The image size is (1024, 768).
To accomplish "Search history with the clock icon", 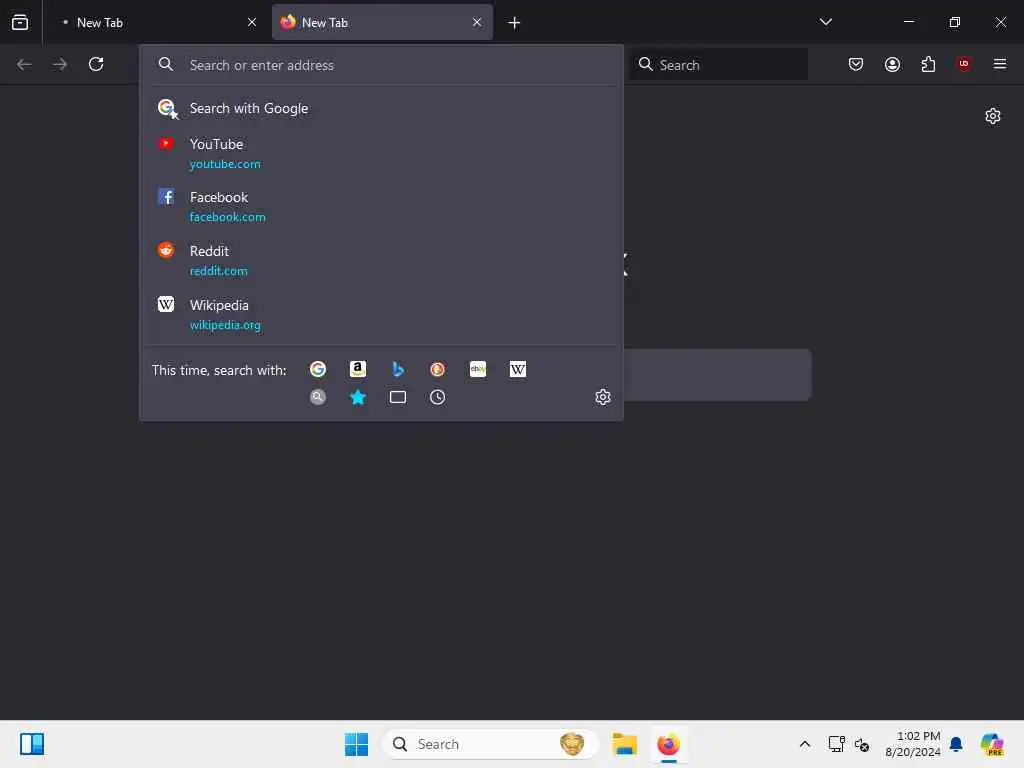I will pos(438,397).
